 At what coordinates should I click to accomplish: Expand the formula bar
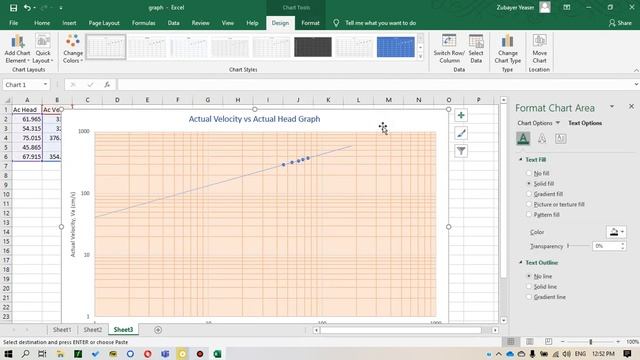(636, 84)
